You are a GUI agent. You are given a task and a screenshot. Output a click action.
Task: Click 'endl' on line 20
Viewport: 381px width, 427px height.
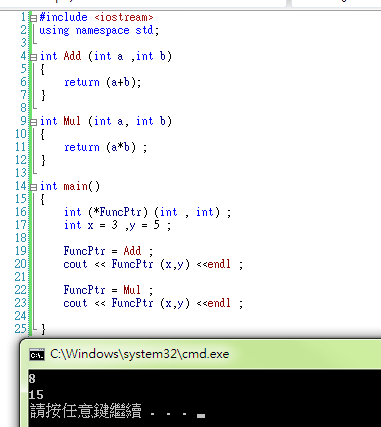point(219,264)
